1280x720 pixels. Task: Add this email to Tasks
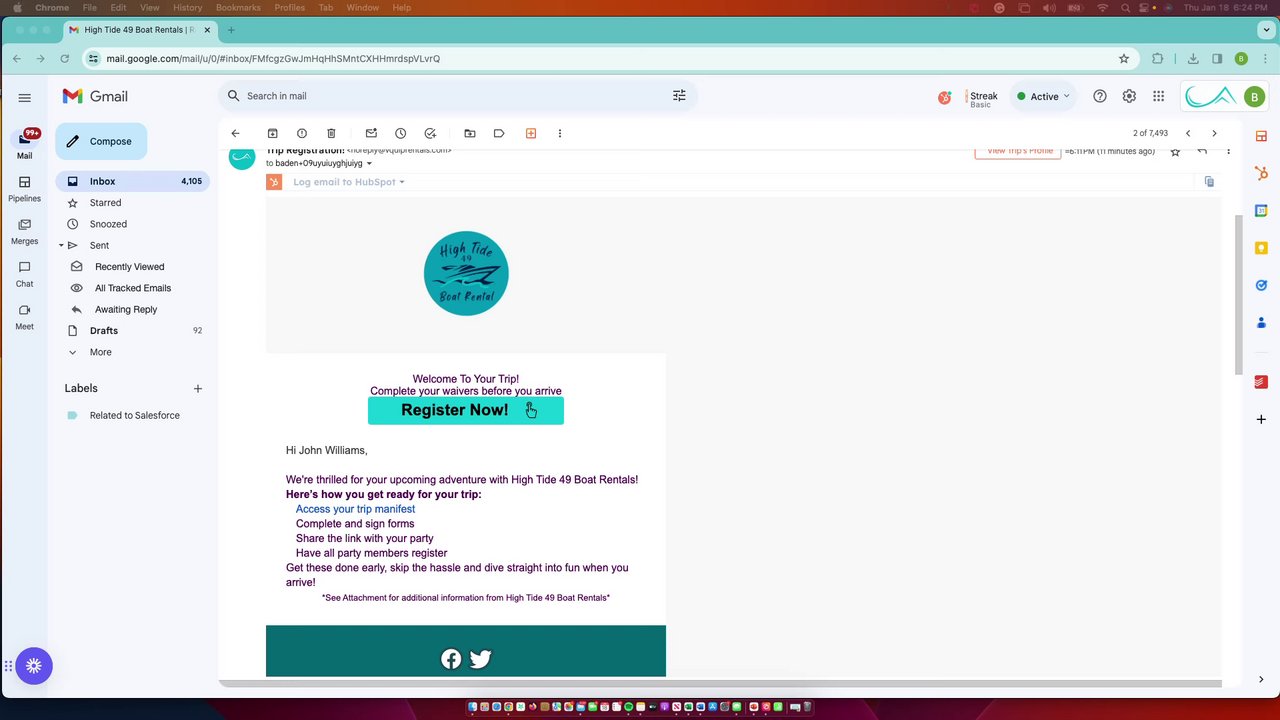point(430,133)
